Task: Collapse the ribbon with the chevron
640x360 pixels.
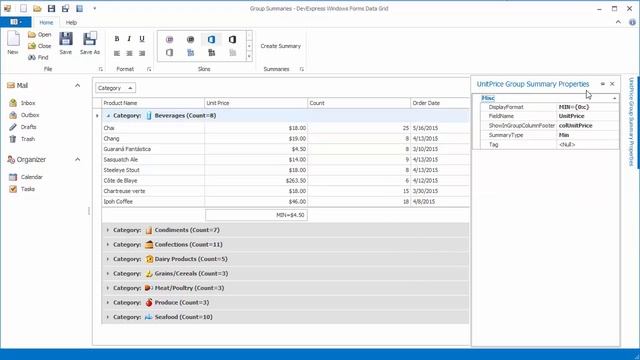Action: 618,22
